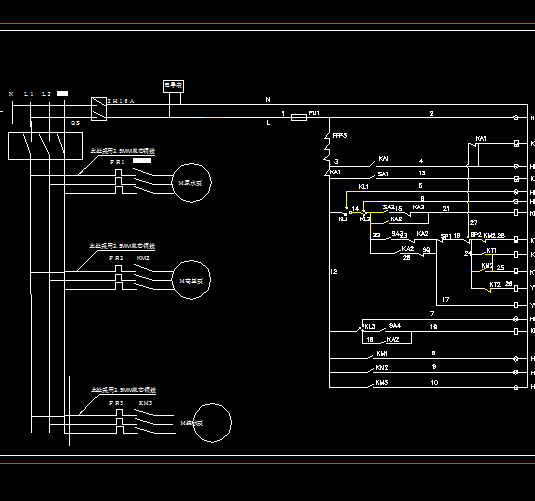Select the "SA4" switch label
The height and width of the screenshot is (501, 535).
[395, 326]
